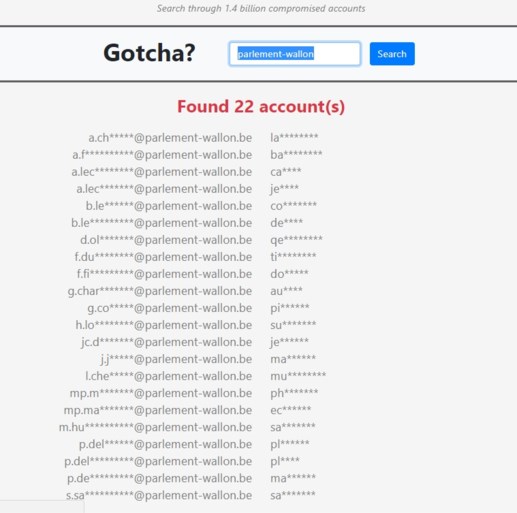
Task: Select the masked password ec******
Action: [290, 410]
